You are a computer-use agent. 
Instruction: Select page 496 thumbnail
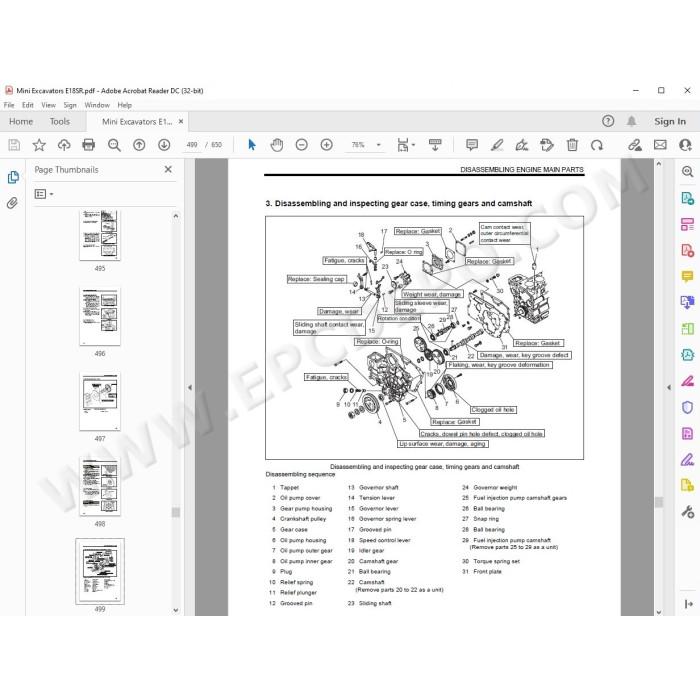[100, 316]
